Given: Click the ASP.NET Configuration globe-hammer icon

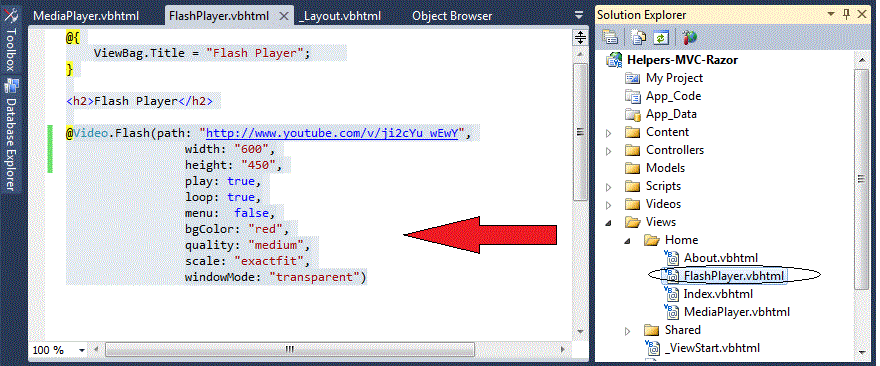Looking at the screenshot, I should pyautogui.click(x=690, y=38).
